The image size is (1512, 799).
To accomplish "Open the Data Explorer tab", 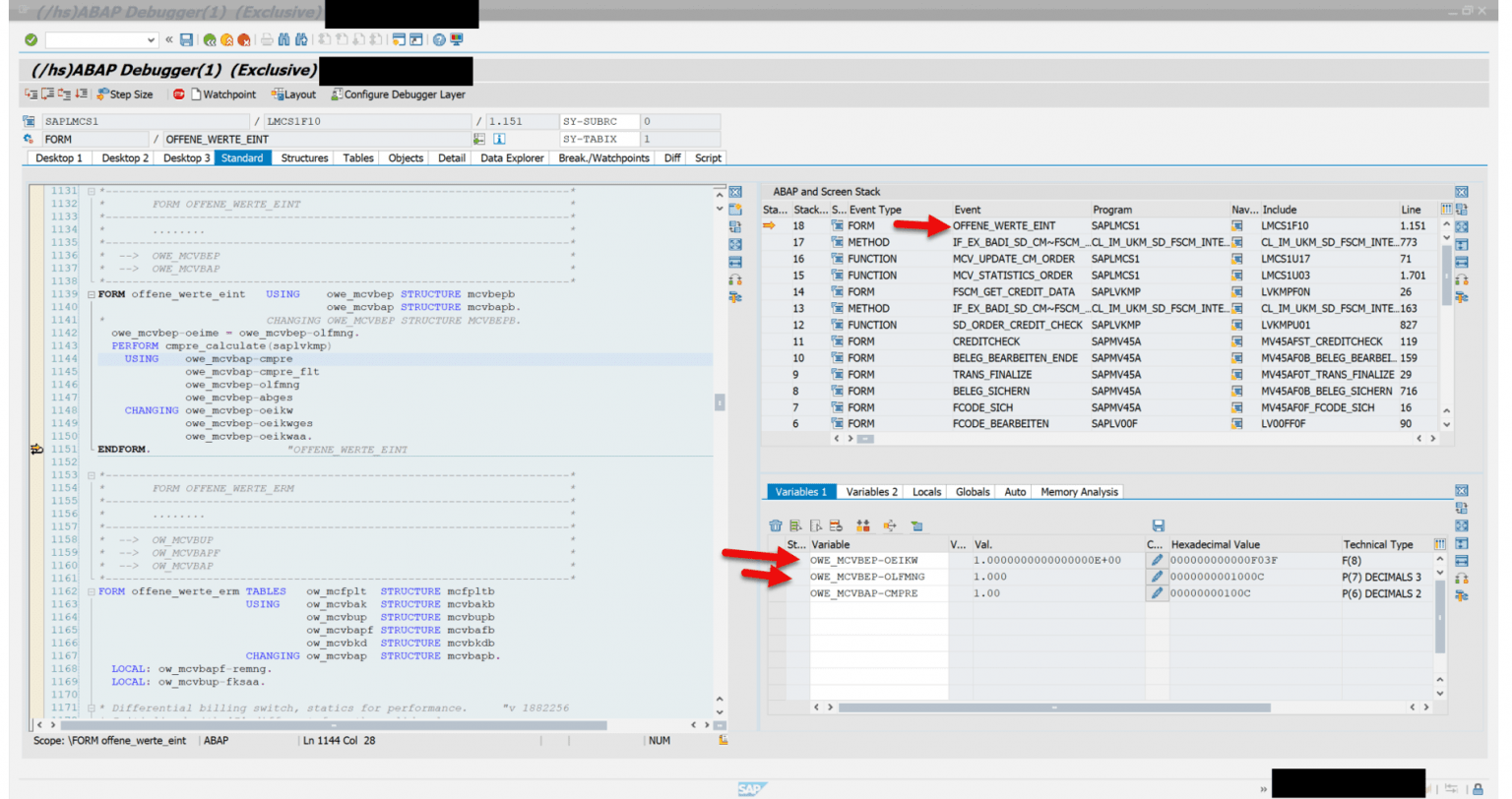I will (x=513, y=157).
